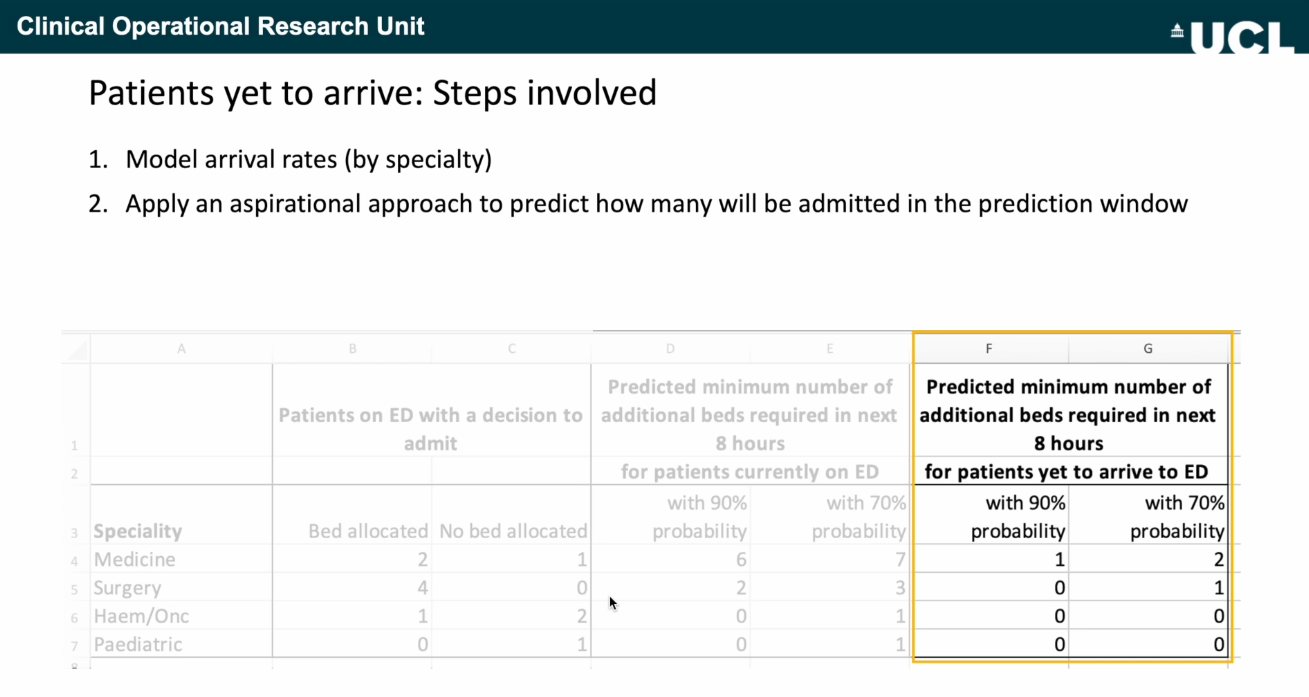Click the Surgery cell in column A
Image resolution: width=1309 pixels, height=697 pixels.
(128, 588)
